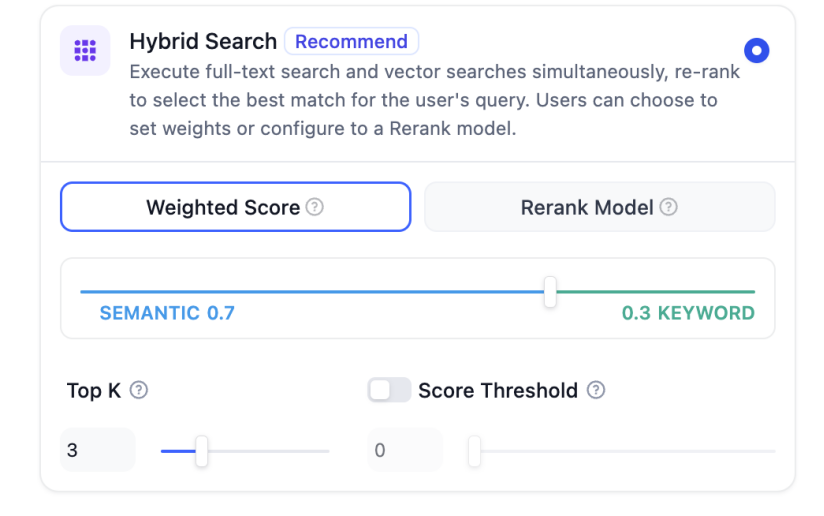This screenshot has height=516, width=824.
Task: Click the Top K number input field
Action: 97,450
